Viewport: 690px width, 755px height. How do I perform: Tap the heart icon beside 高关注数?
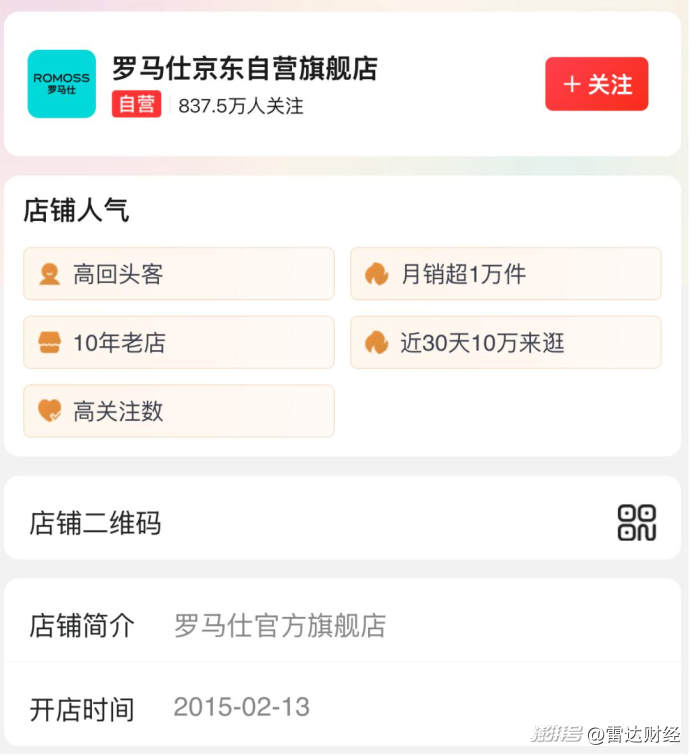tap(49, 411)
